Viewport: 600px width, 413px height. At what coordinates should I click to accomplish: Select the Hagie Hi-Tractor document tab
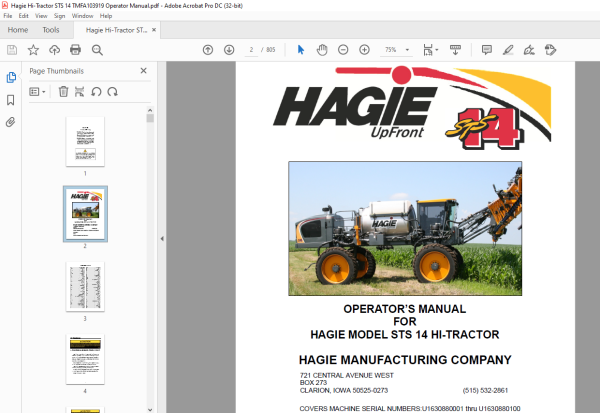coord(116,30)
